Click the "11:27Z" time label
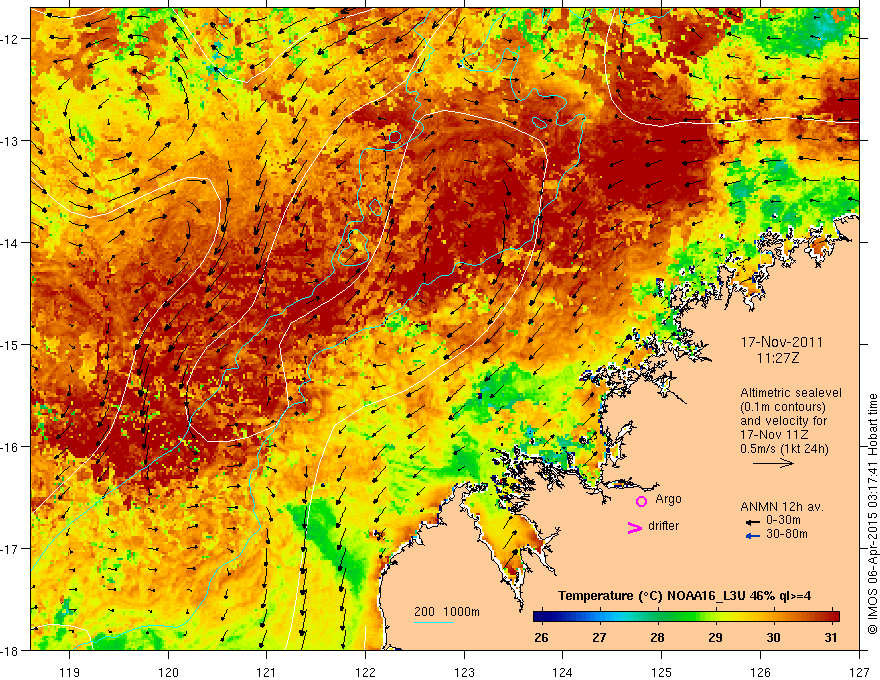Viewport: 880px width, 680px height. pos(777,358)
